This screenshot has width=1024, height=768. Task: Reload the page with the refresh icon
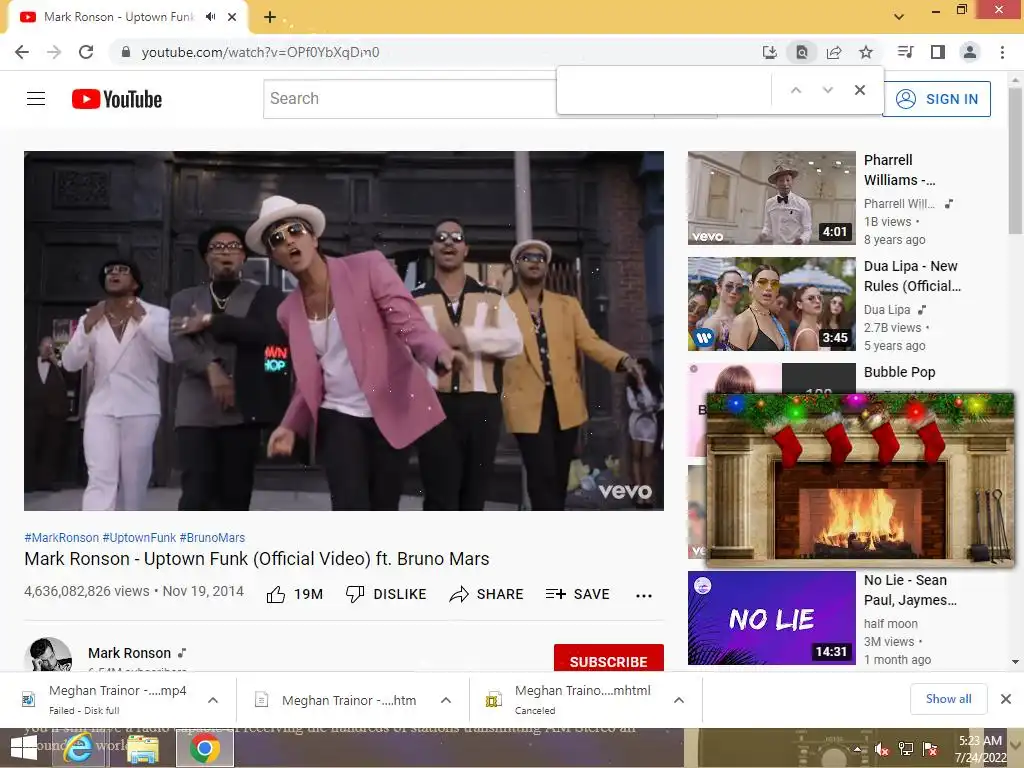point(86,52)
